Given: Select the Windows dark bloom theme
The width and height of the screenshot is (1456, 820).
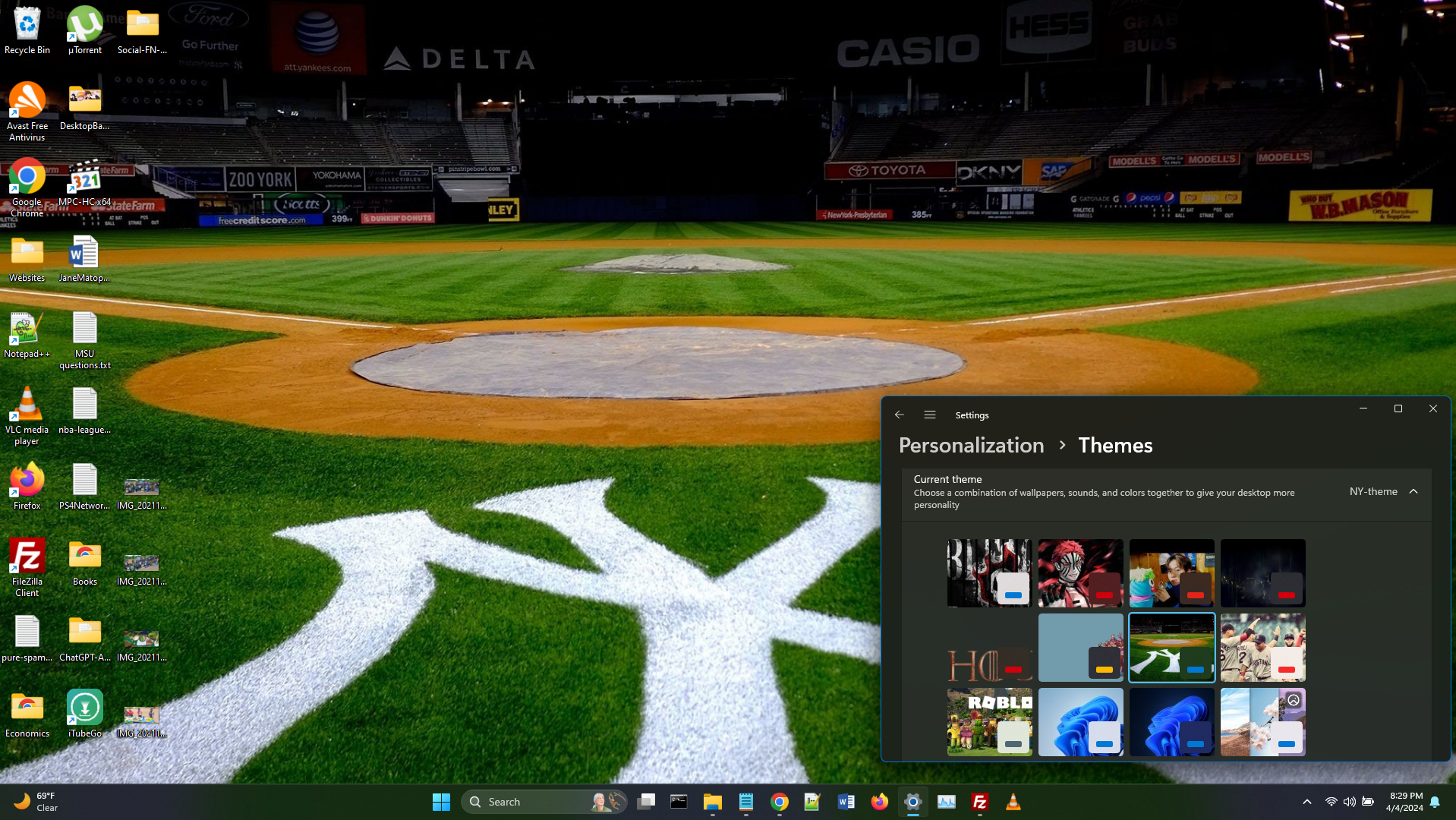Looking at the screenshot, I should pyautogui.click(x=1171, y=722).
